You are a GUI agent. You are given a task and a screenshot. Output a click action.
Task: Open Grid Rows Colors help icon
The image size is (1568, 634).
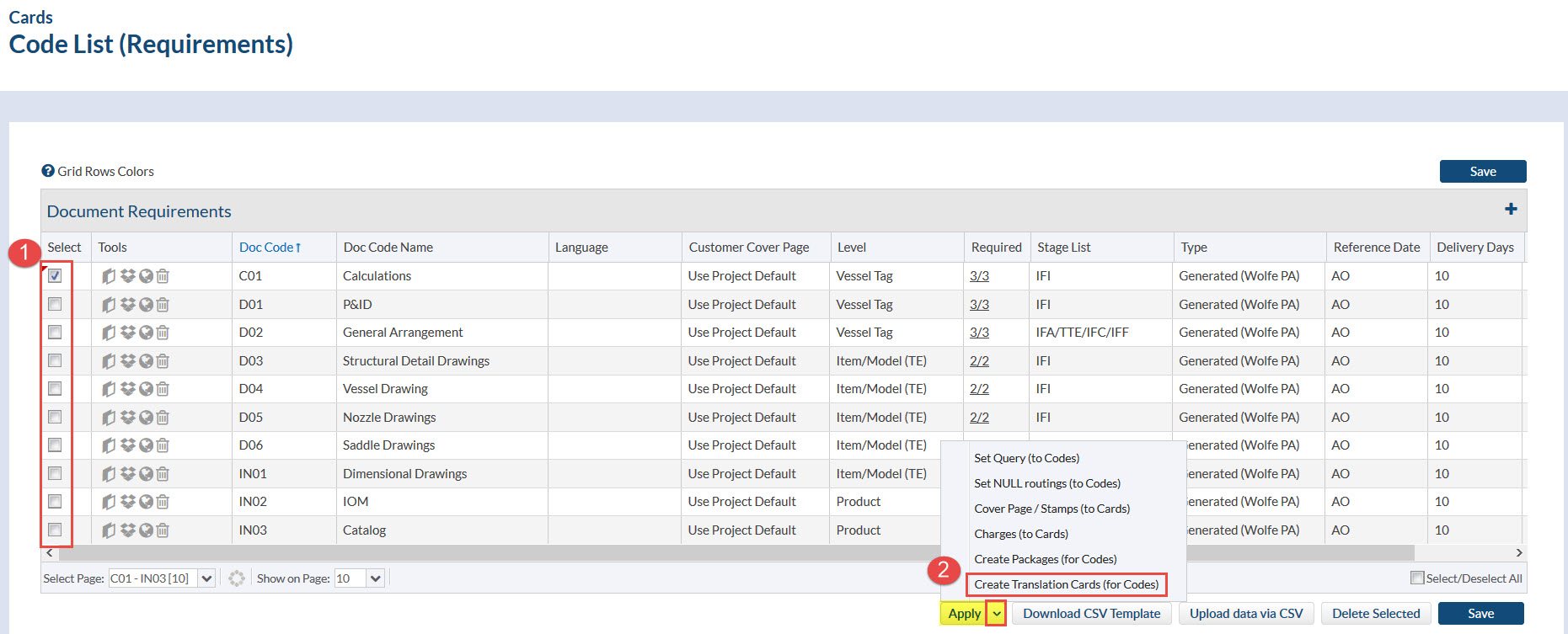point(48,171)
